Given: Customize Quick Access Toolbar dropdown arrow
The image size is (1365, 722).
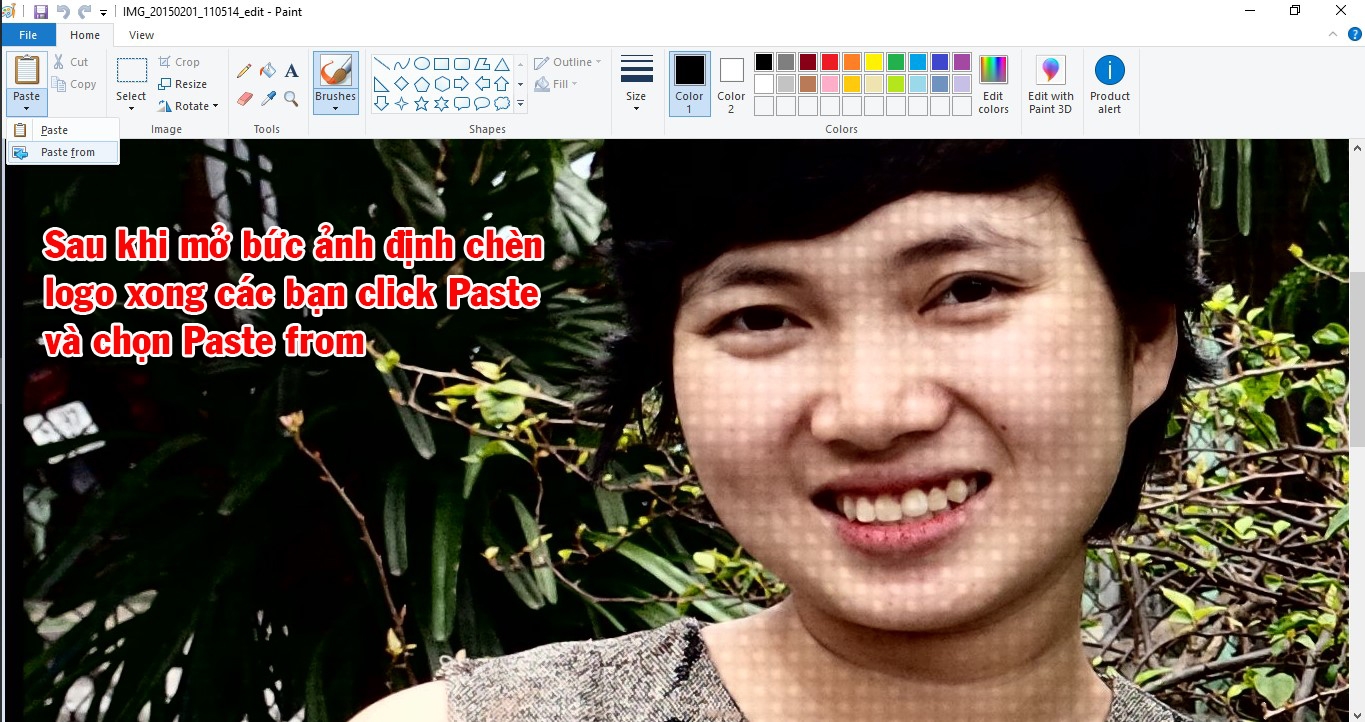Looking at the screenshot, I should coord(103,12).
